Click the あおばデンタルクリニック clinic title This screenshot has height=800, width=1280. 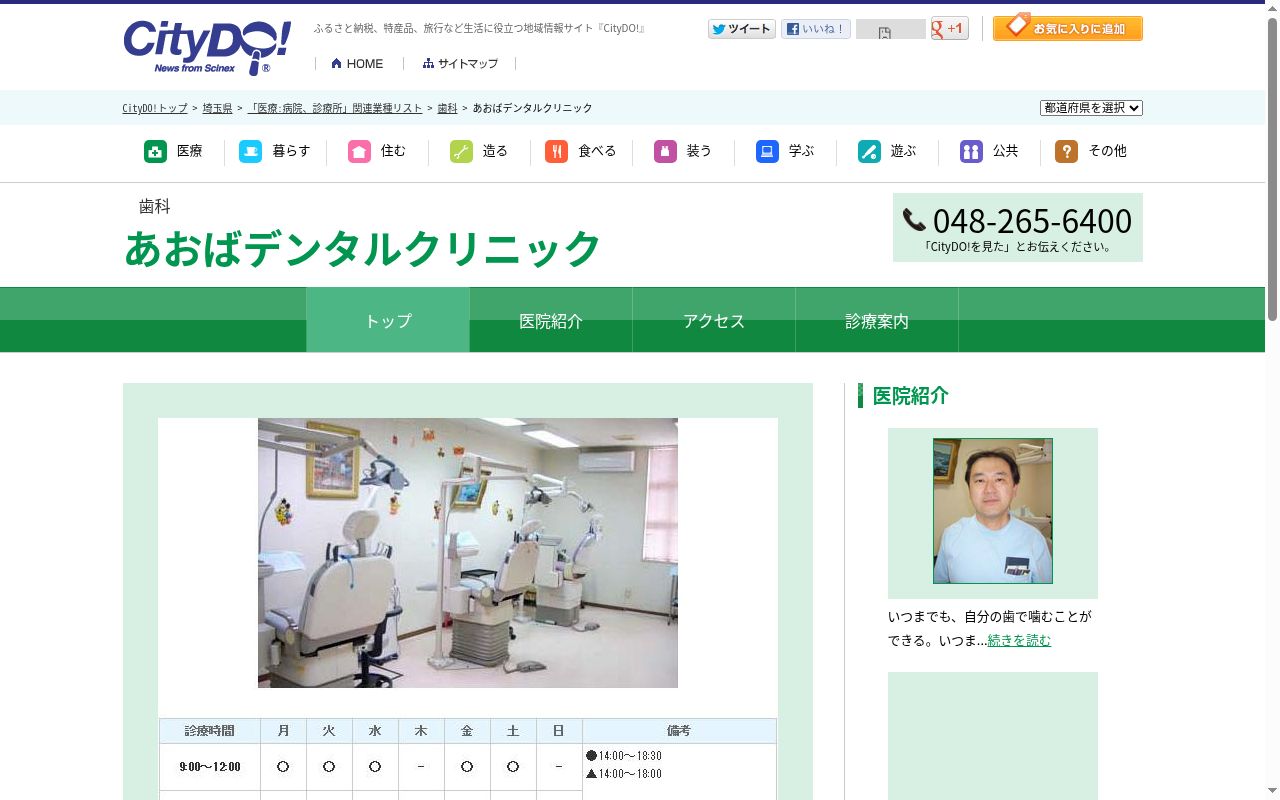click(362, 248)
